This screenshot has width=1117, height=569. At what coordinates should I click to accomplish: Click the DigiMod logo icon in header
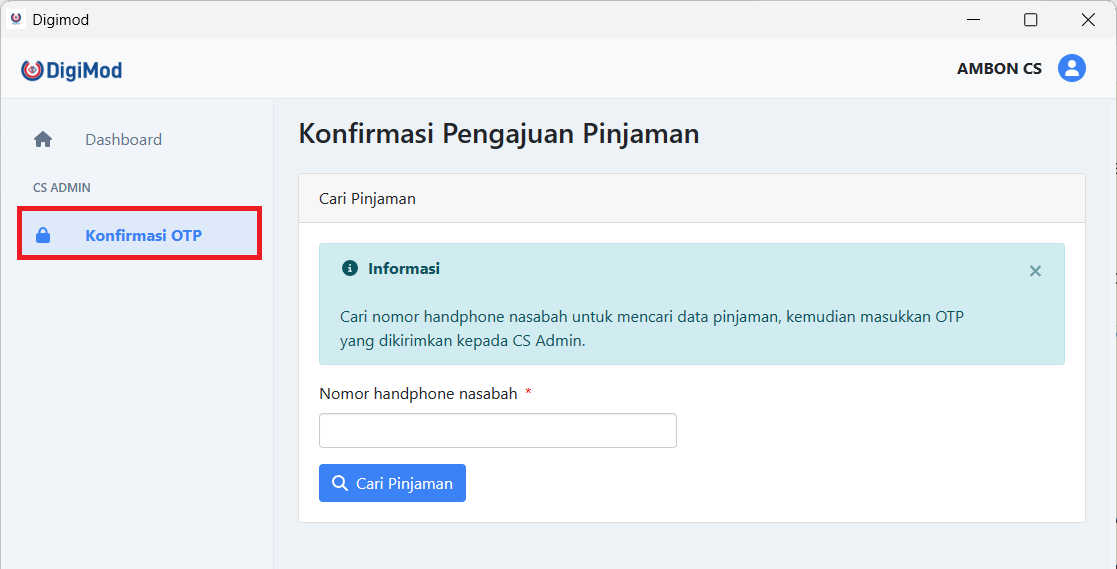[32, 70]
